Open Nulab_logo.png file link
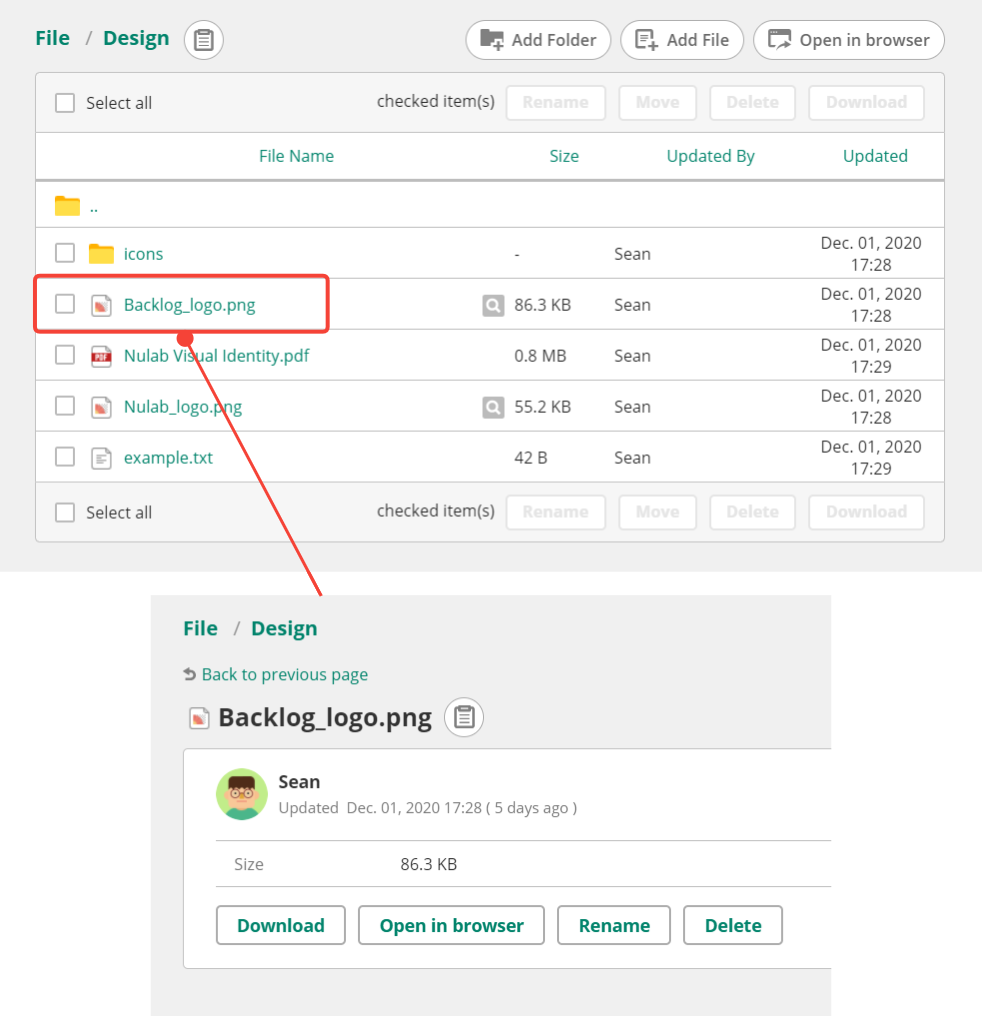This screenshot has height=1017, width=983. [183, 407]
